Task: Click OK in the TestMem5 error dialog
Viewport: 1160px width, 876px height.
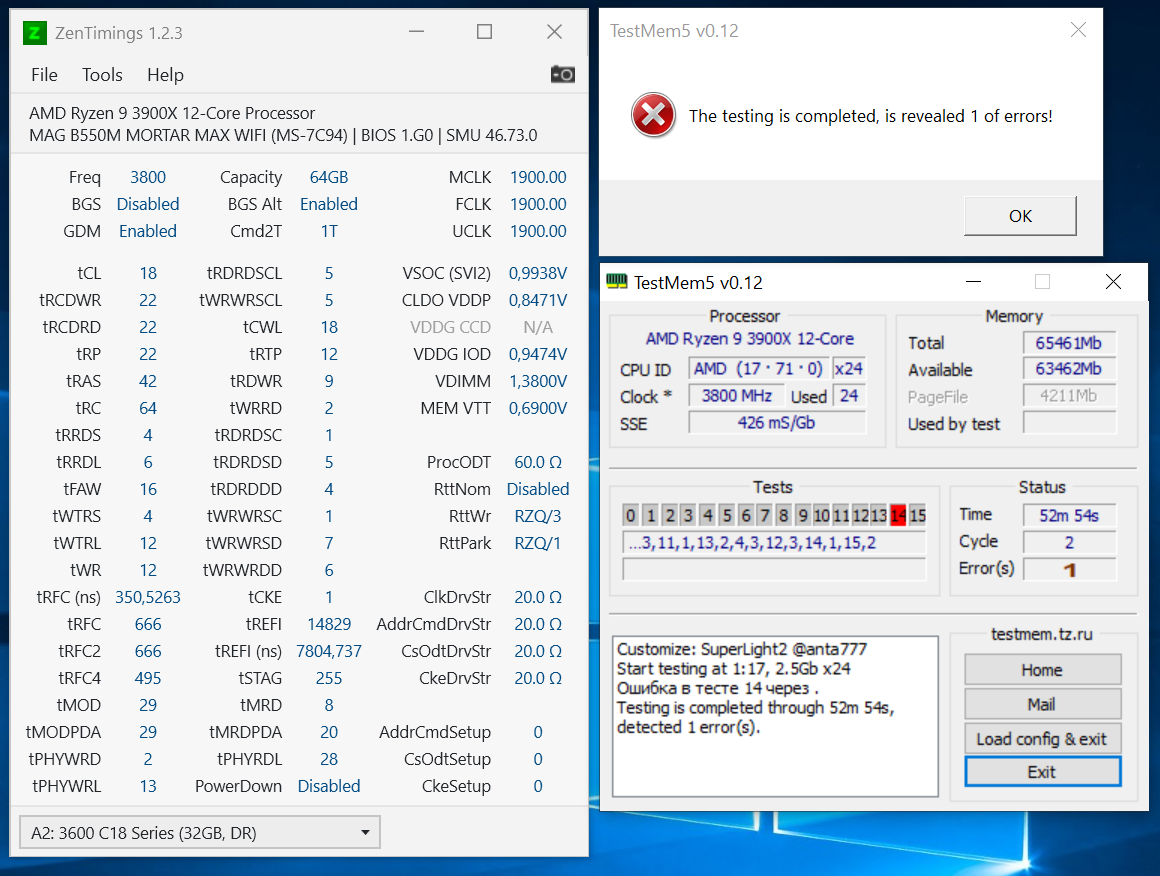Action: [1020, 216]
